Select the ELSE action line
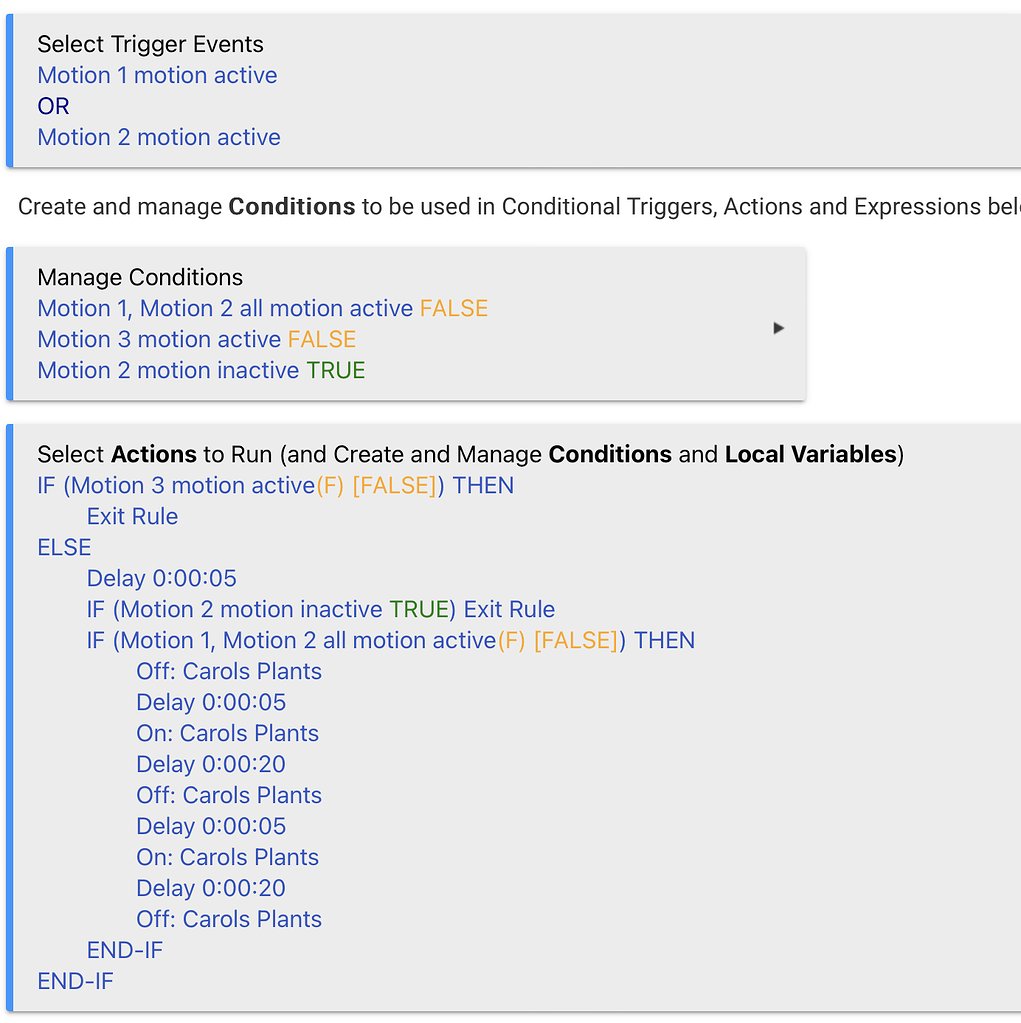Screen dimensions: 1021x1023 pos(64,547)
